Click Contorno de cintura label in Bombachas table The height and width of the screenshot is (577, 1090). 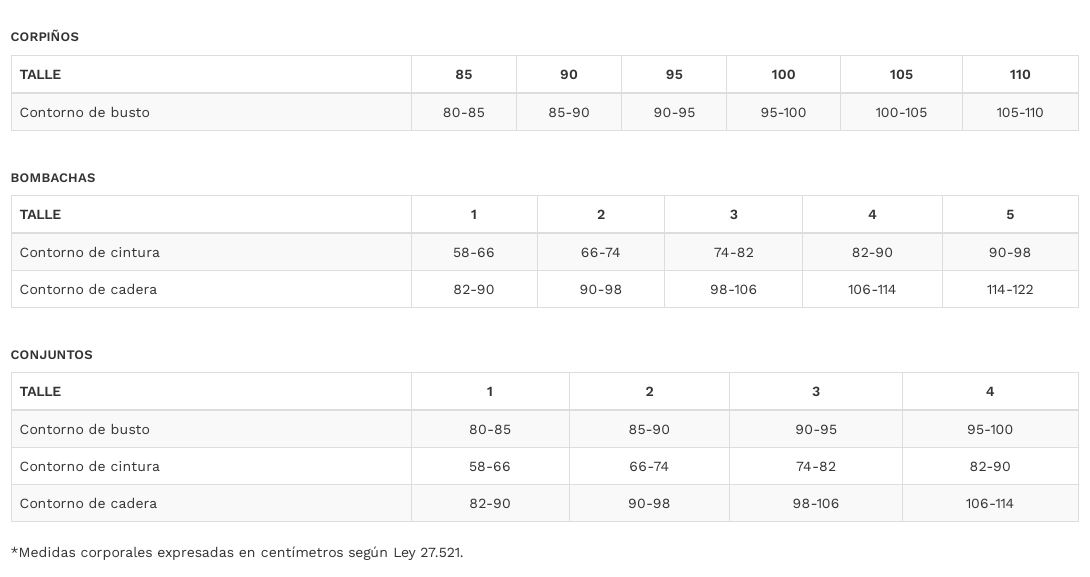pos(90,253)
